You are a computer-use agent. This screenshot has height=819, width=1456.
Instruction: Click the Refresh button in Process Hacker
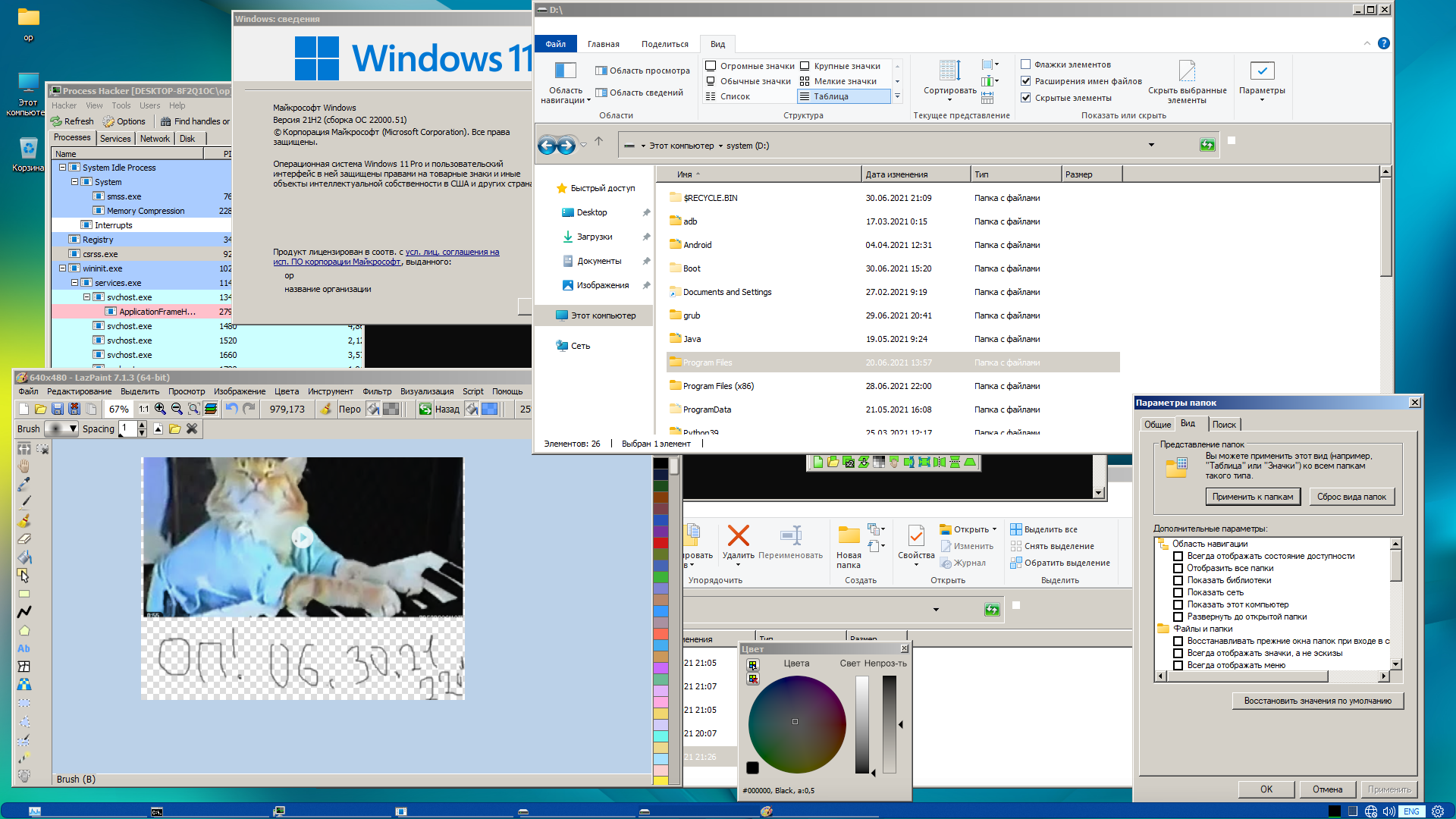[72, 121]
